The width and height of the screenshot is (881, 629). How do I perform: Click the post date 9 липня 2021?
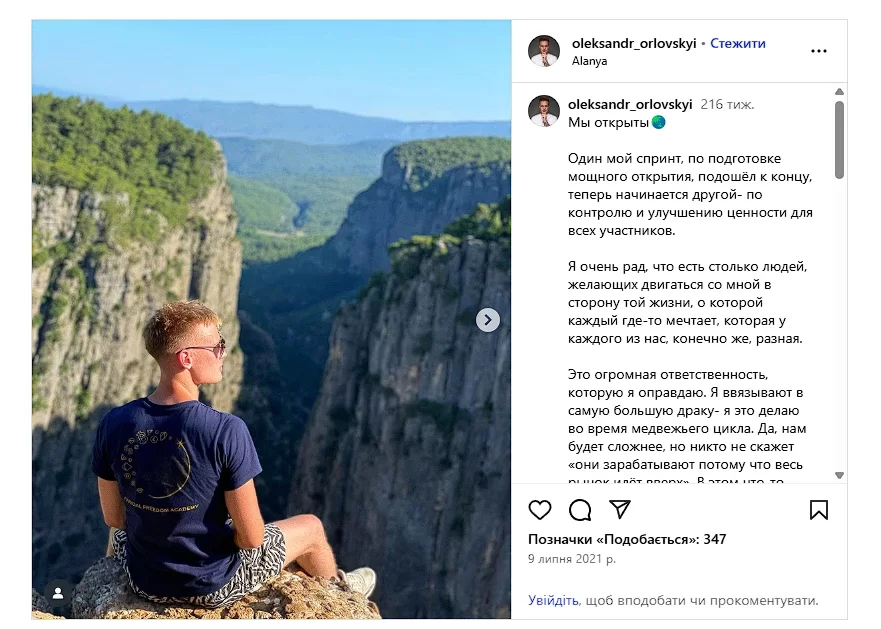pos(572,559)
